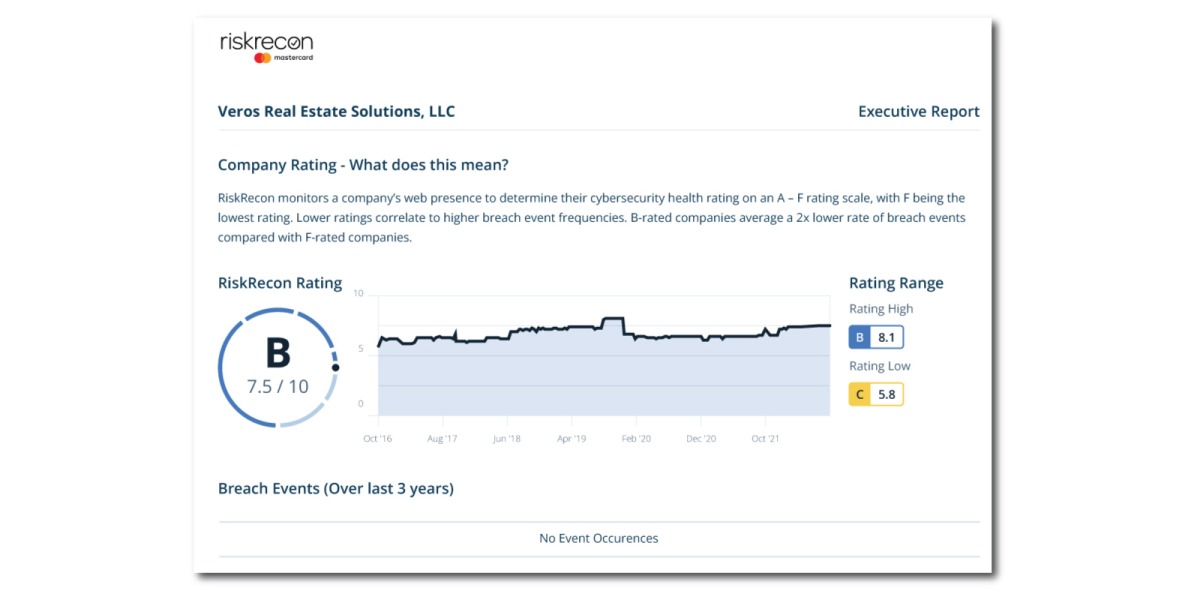Click the Apr '19 axis label

[x=571, y=439]
